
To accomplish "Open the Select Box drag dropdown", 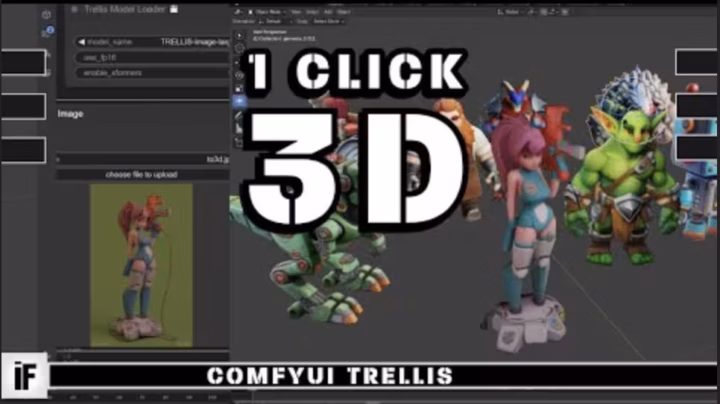I will pyautogui.click(x=329, y=21).
